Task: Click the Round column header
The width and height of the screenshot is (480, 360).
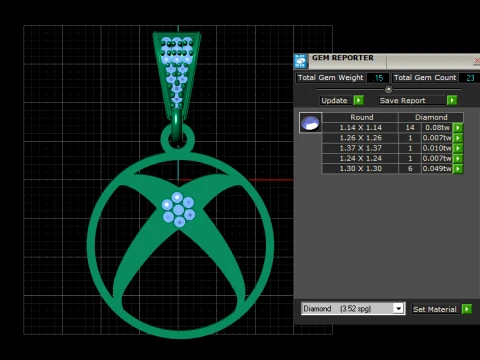Action: pyautogui.click(x=361, y=117)
